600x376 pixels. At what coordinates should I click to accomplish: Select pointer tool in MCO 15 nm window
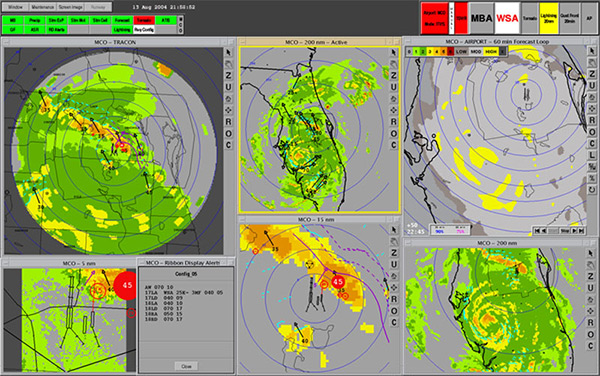393,230
